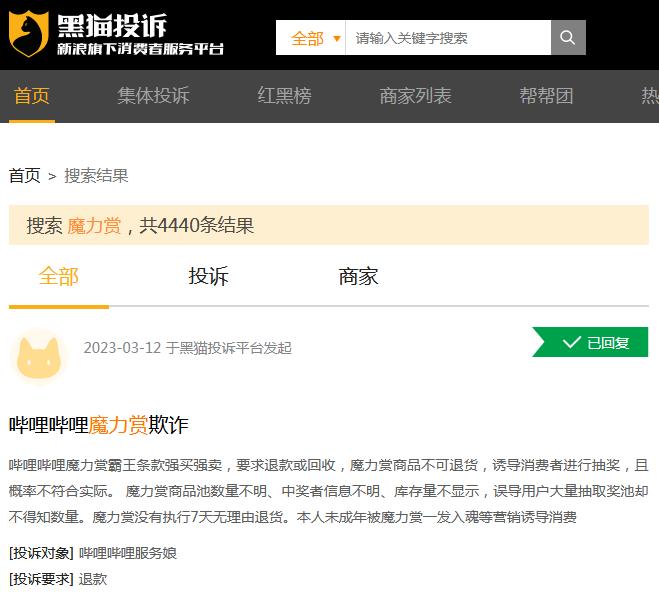Open the 红黑榜 navigation item
Viewport: 659px width, 597px height.
click(285, 96)
